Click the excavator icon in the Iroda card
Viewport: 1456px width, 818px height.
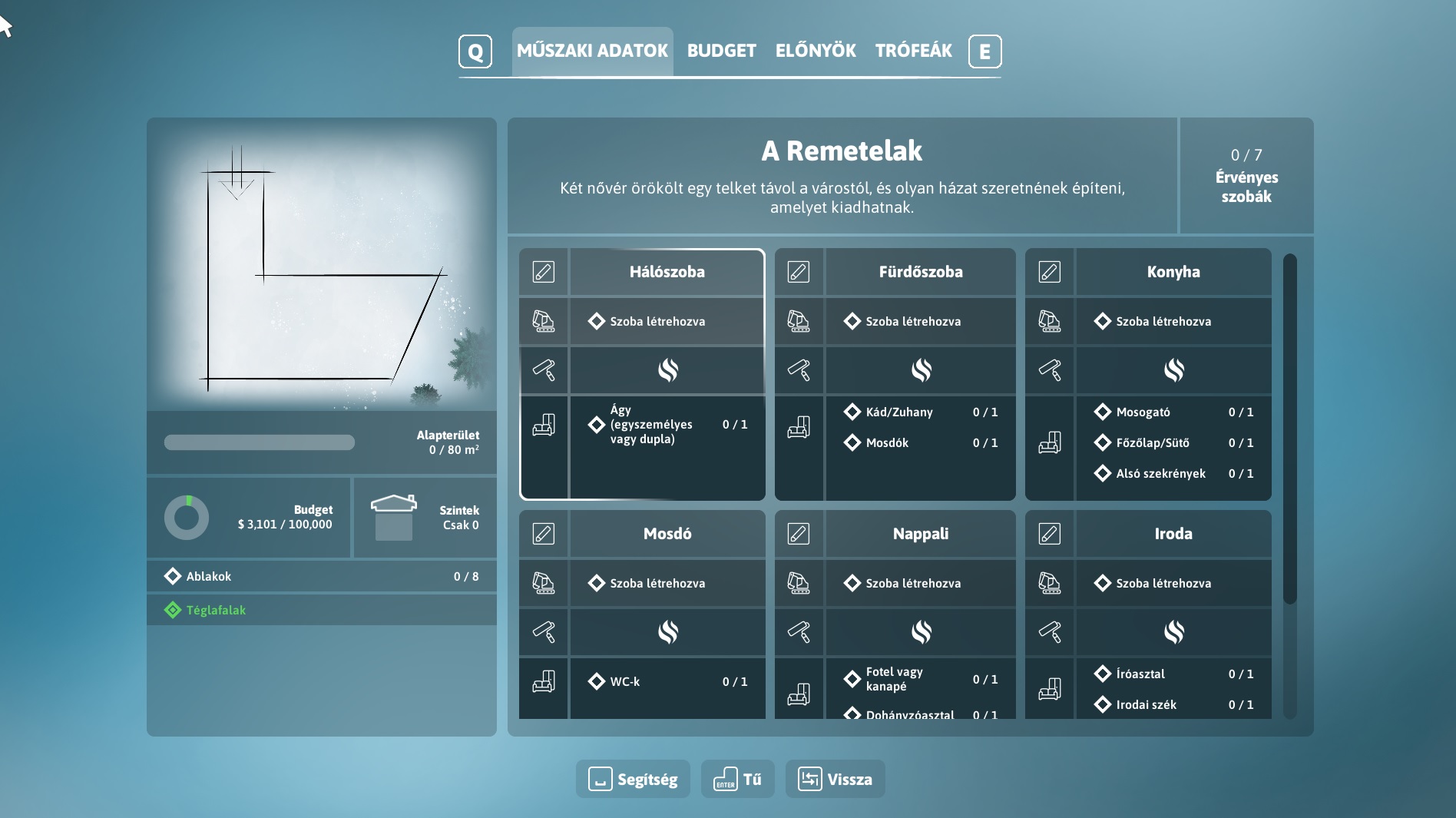point(1050,583)
